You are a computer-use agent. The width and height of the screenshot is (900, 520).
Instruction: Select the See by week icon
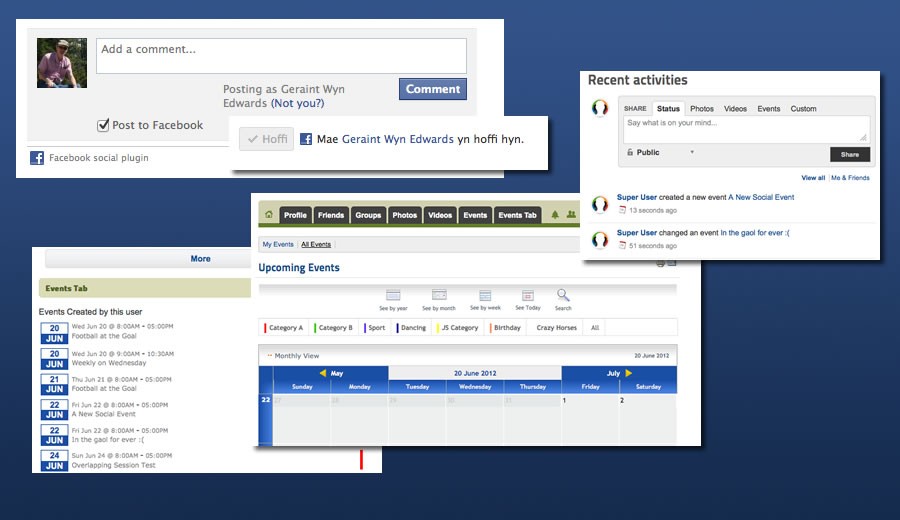point(485,295)
